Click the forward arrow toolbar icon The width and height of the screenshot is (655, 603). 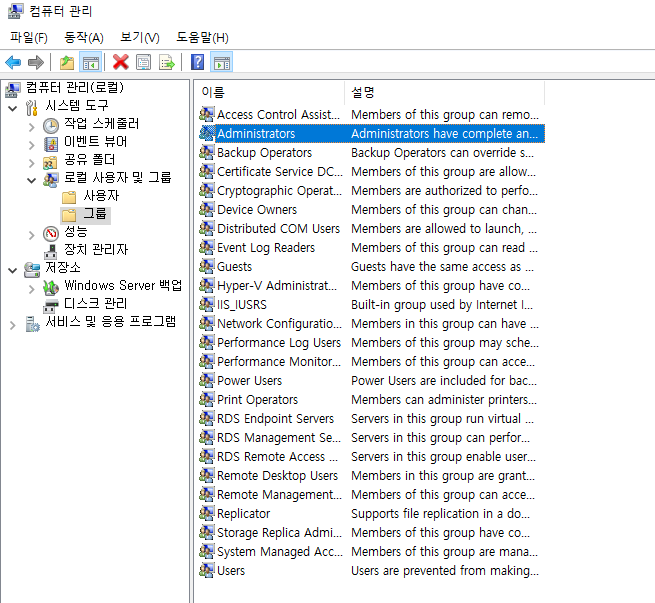coord(36,63)
